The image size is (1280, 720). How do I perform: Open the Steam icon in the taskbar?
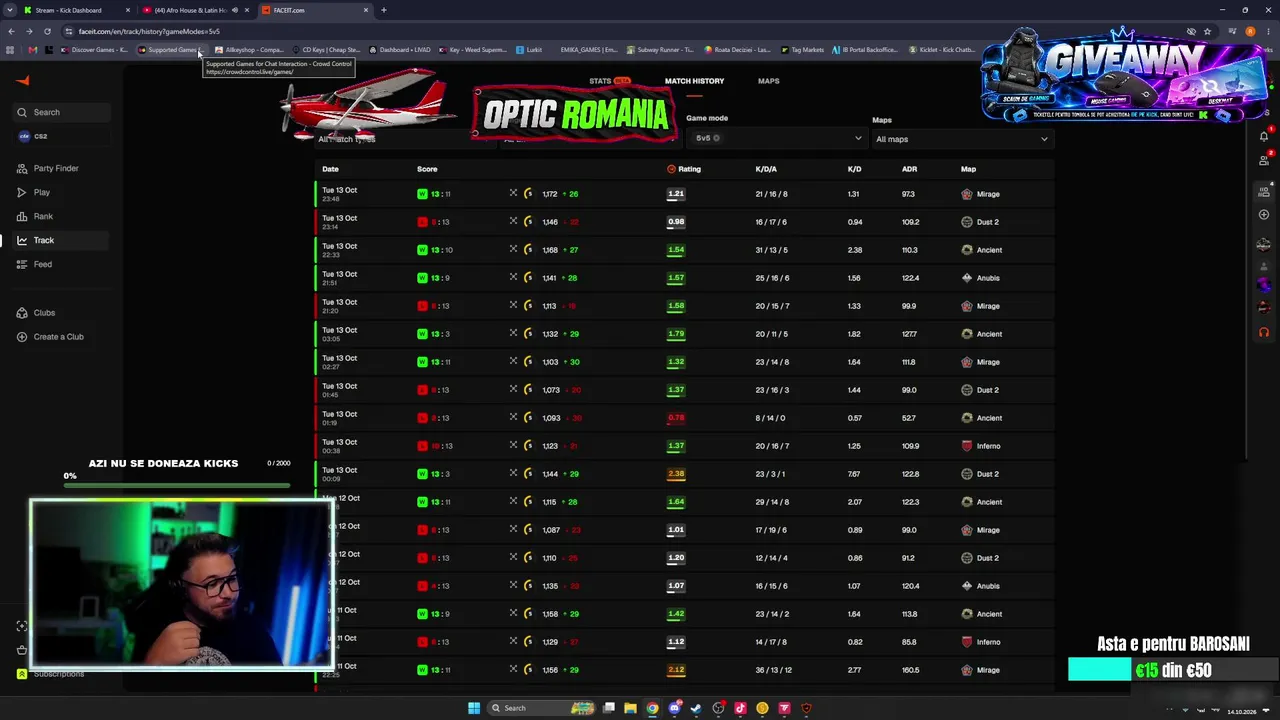696,708
